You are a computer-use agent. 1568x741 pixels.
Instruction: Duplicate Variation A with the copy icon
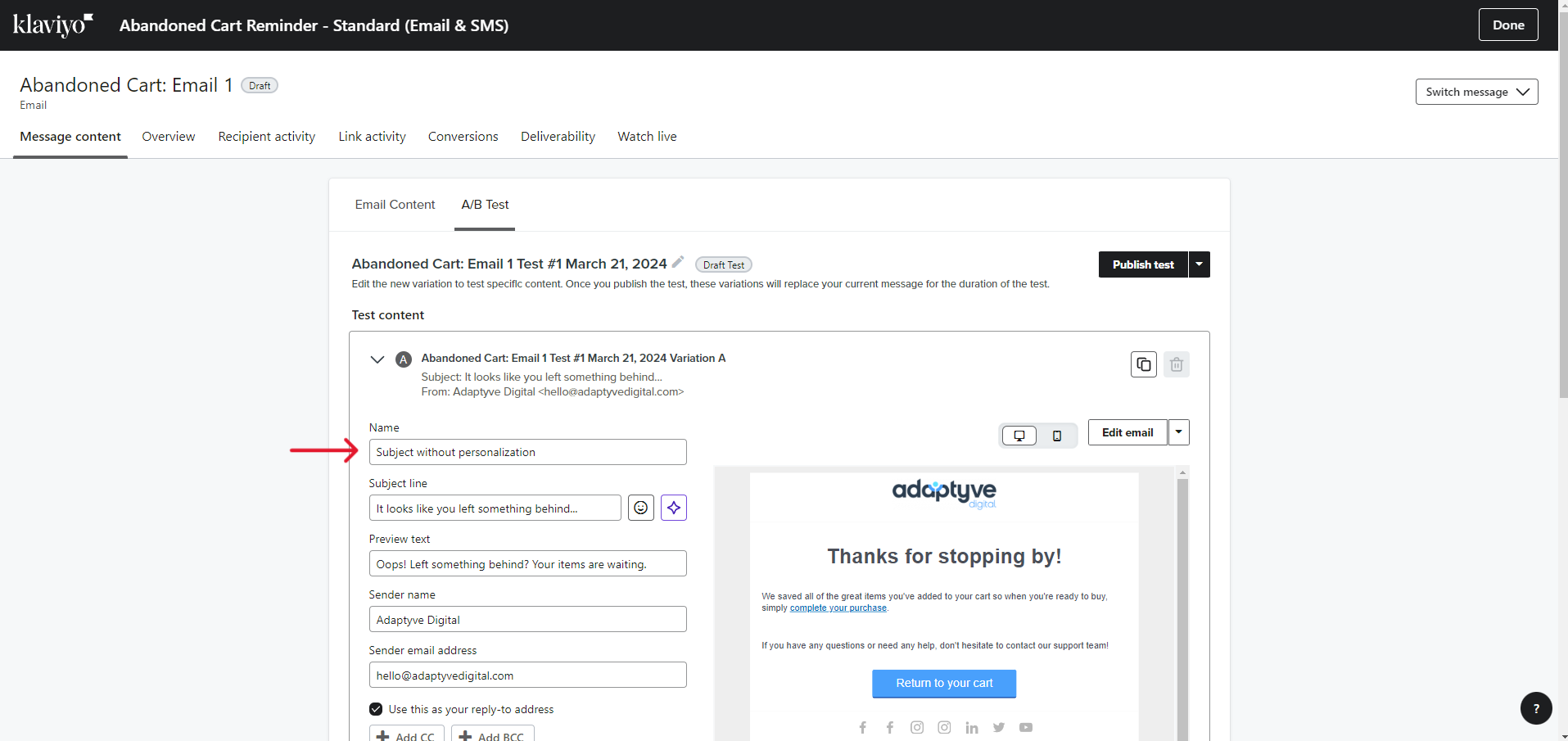[1143, 364]
